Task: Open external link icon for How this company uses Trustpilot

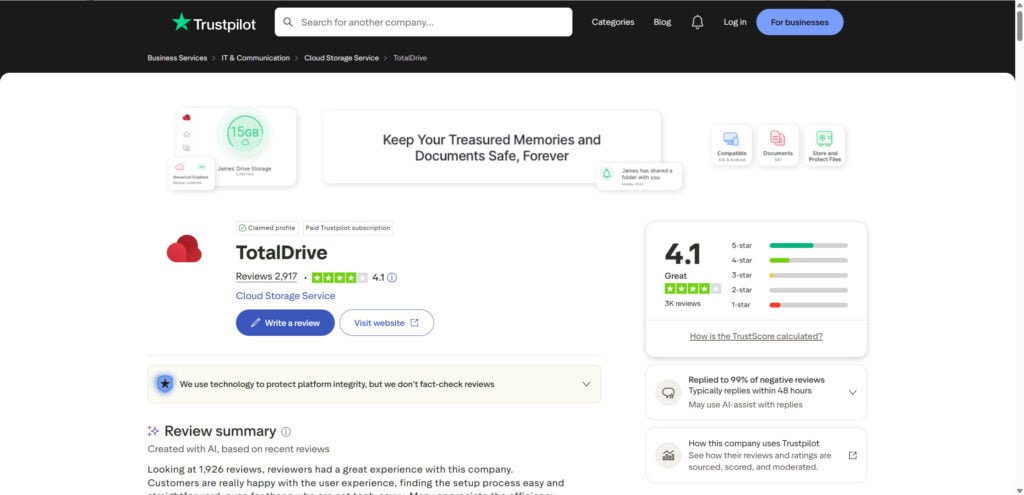Action: (x=852, y=455)
